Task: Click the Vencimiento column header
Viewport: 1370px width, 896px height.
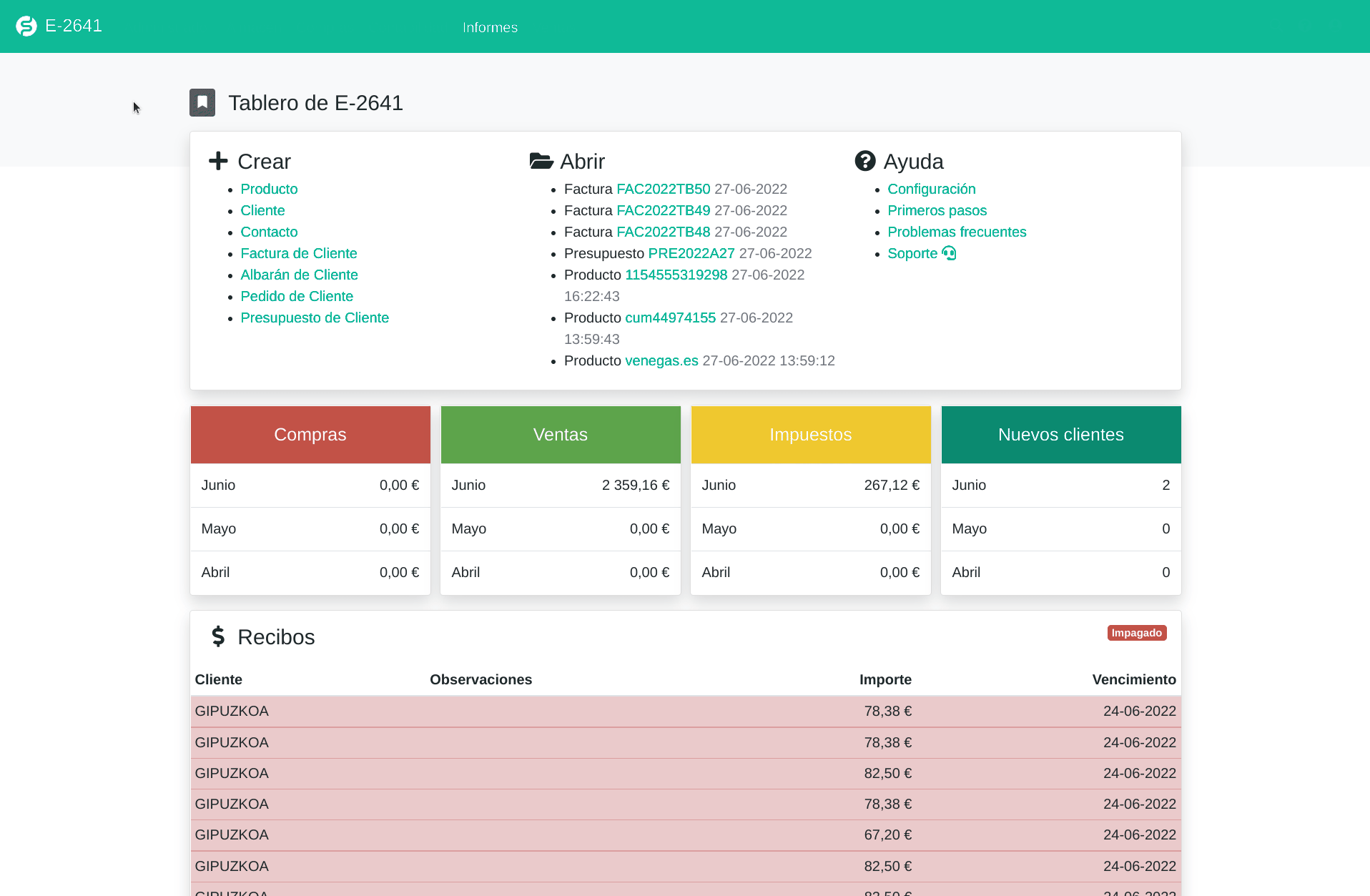Action: (1134, 679)
